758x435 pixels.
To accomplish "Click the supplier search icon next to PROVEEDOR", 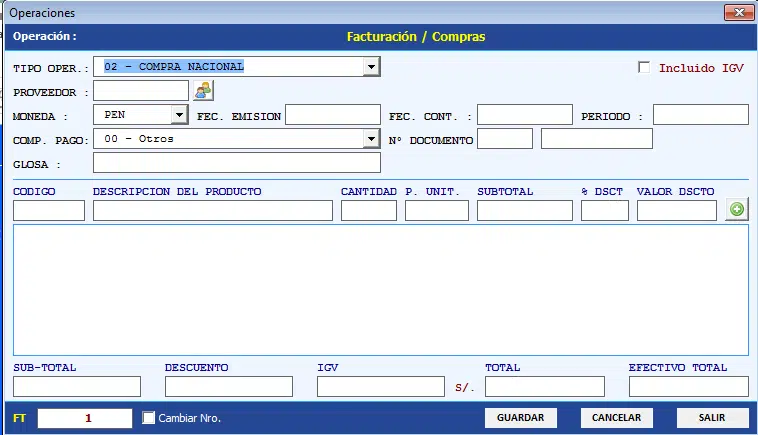I will coord(203,91).
